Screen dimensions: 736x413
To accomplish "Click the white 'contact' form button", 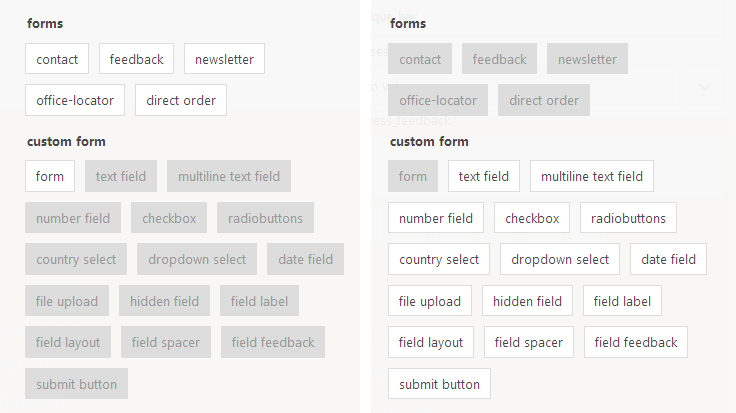I will pos(57,59).
